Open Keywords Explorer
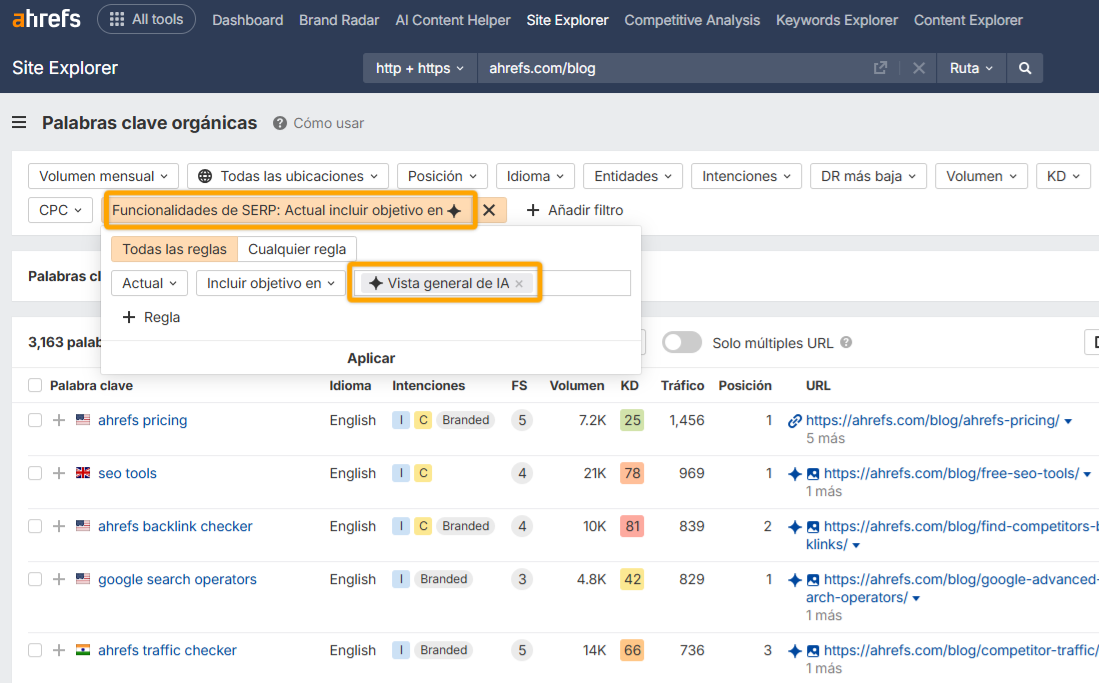 (837, 20)
